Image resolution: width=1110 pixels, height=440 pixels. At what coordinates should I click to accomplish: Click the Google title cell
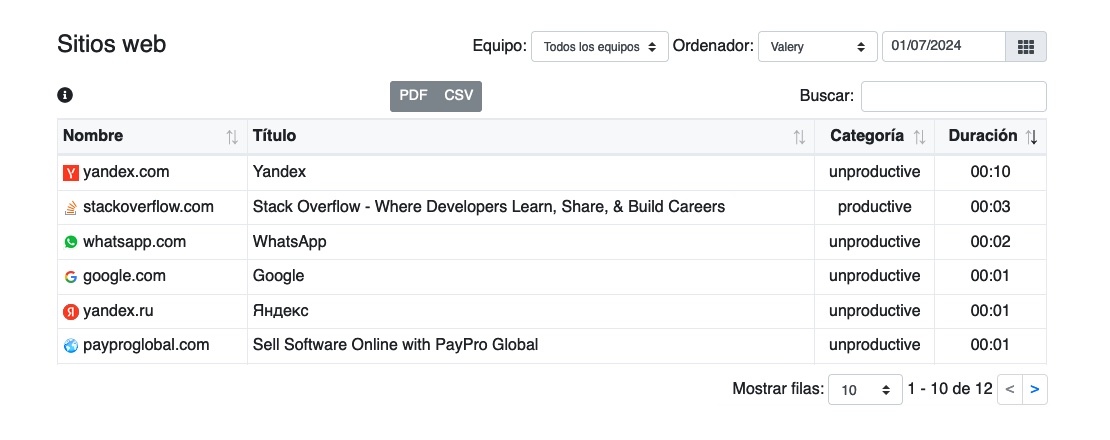(531, 277)
